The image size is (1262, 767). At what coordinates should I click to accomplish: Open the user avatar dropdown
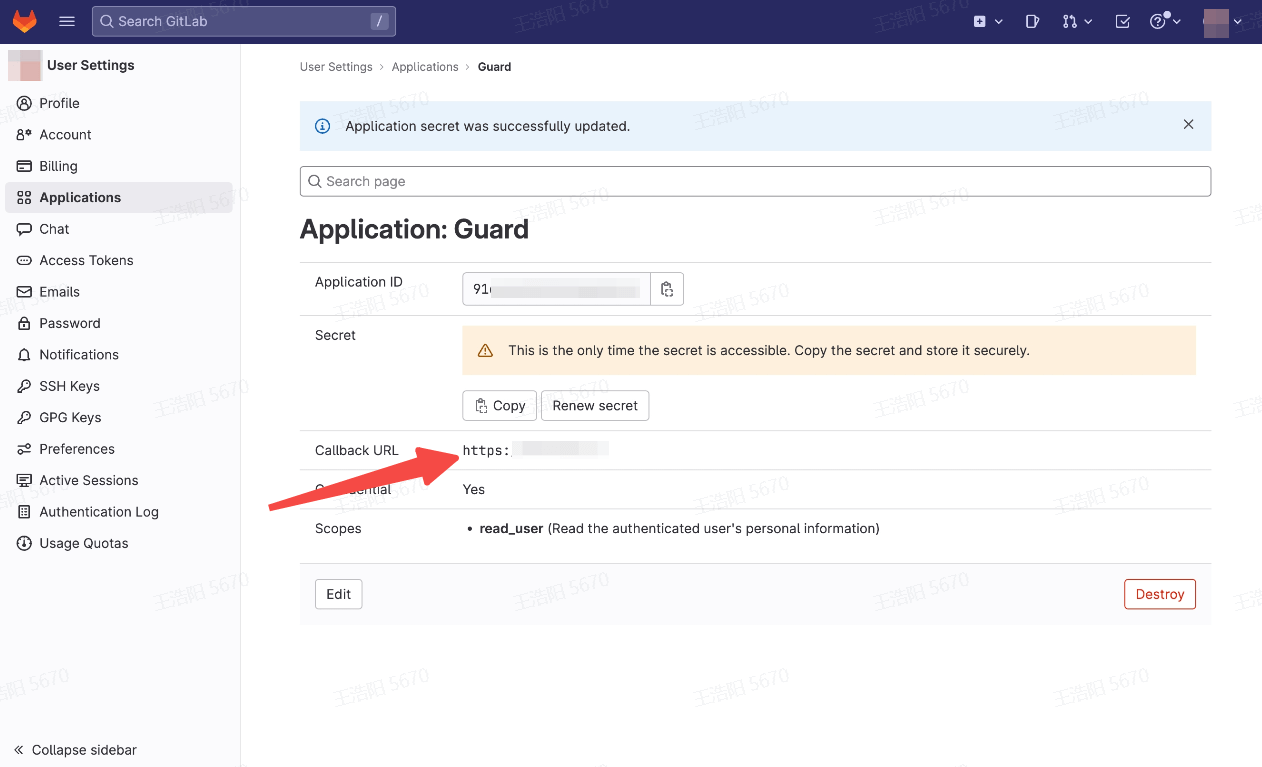point(1222,21)
